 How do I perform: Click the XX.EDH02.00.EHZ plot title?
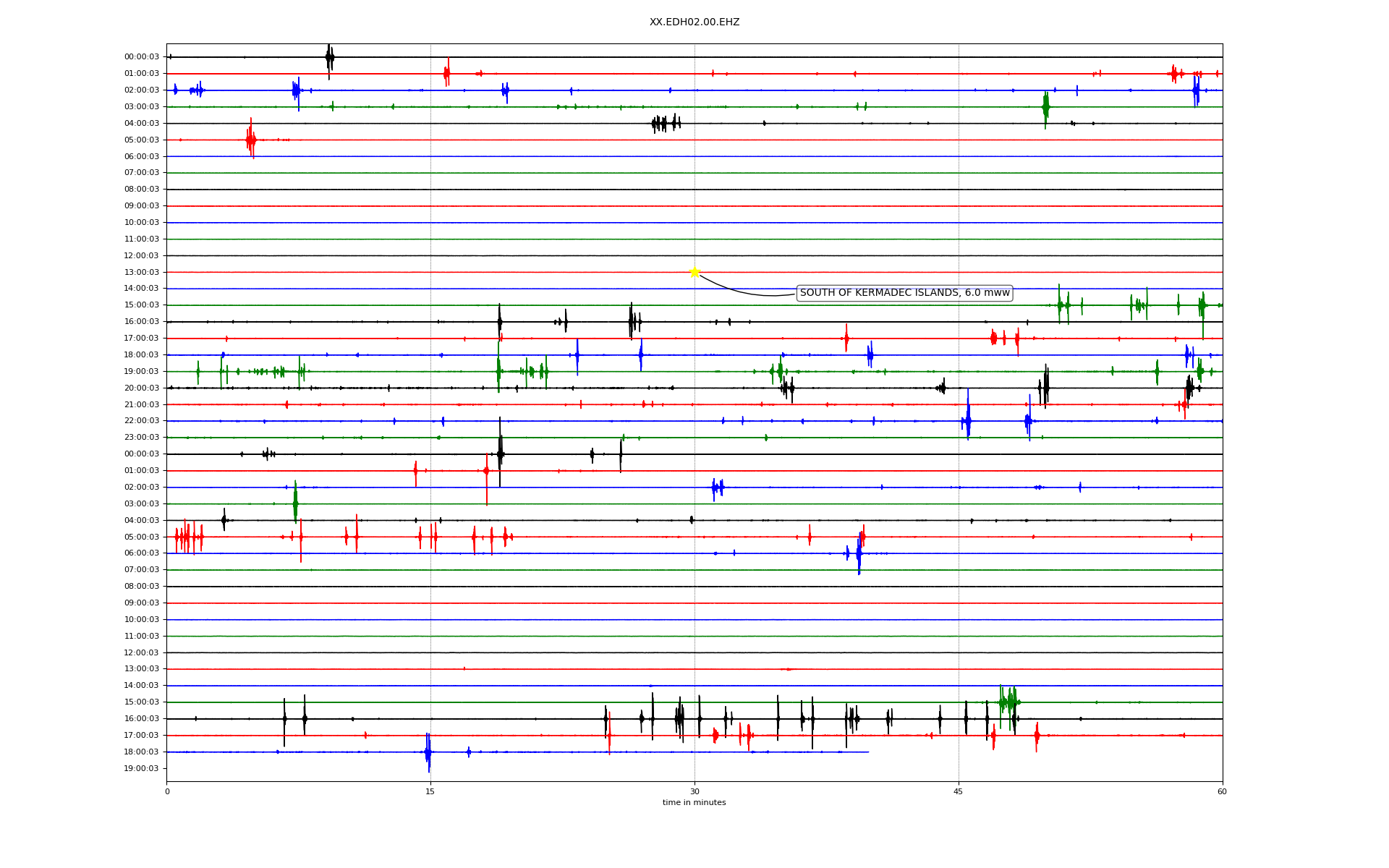click(694, 22)
